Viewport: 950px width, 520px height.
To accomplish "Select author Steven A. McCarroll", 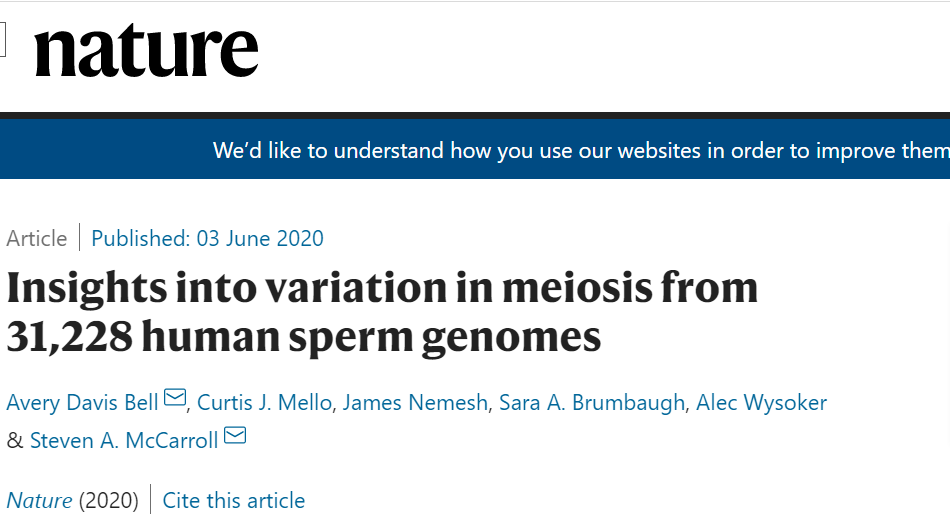I will click(124, 440).
